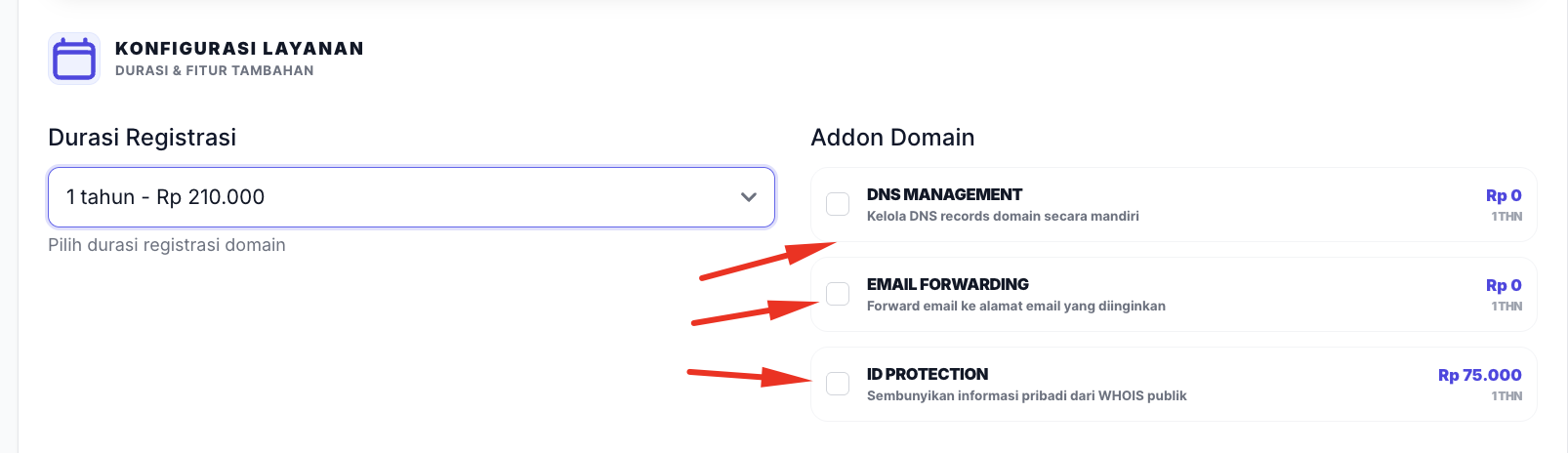1568x453 pixels.
Task: Click the Durasi Registrasi field label
Action: click(x=142, y=138)
